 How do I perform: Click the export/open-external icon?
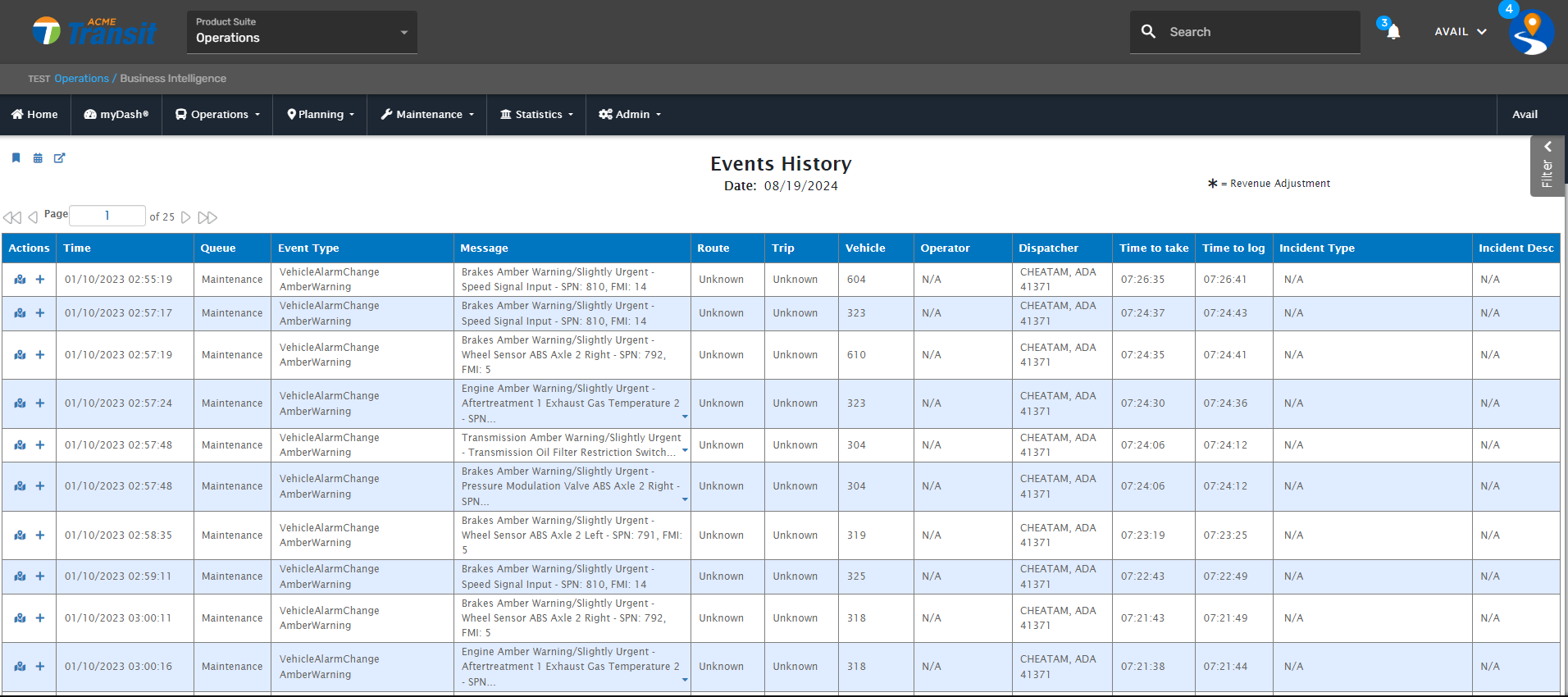[59, 158]
